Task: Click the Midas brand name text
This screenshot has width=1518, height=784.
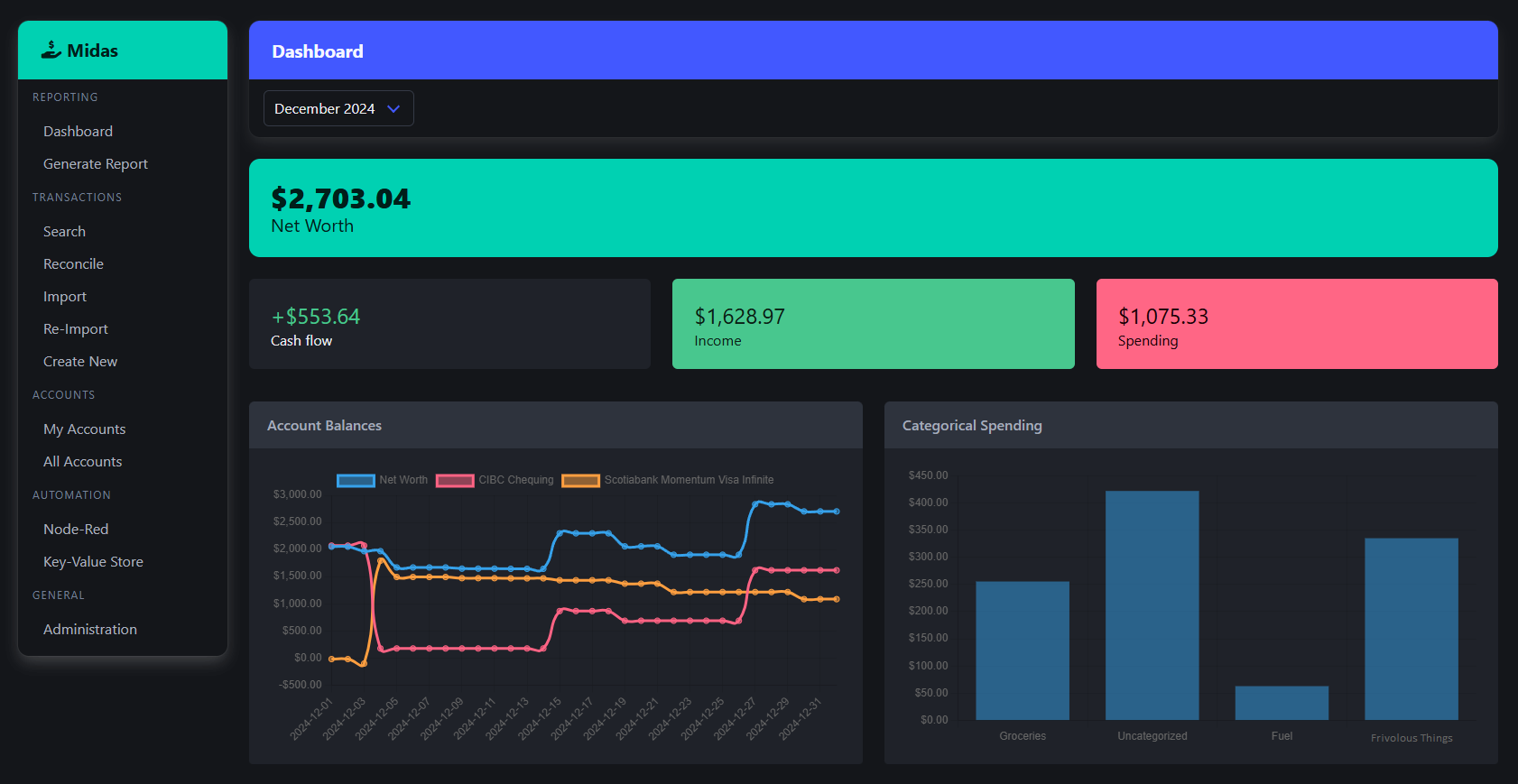Action: tap(93, 51)
